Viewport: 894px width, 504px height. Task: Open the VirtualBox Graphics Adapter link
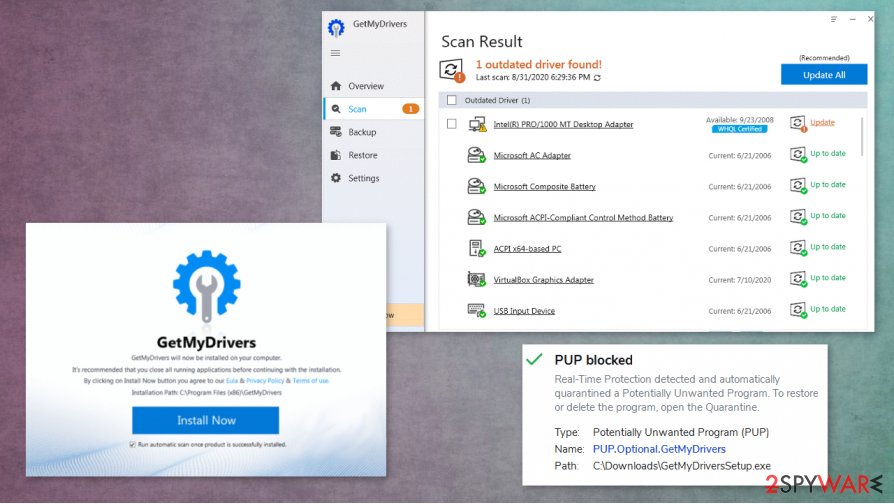tap(543, 280)
